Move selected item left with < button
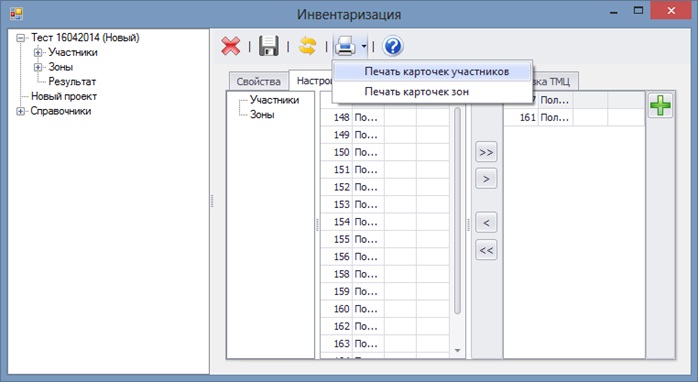 pos(486,223)
